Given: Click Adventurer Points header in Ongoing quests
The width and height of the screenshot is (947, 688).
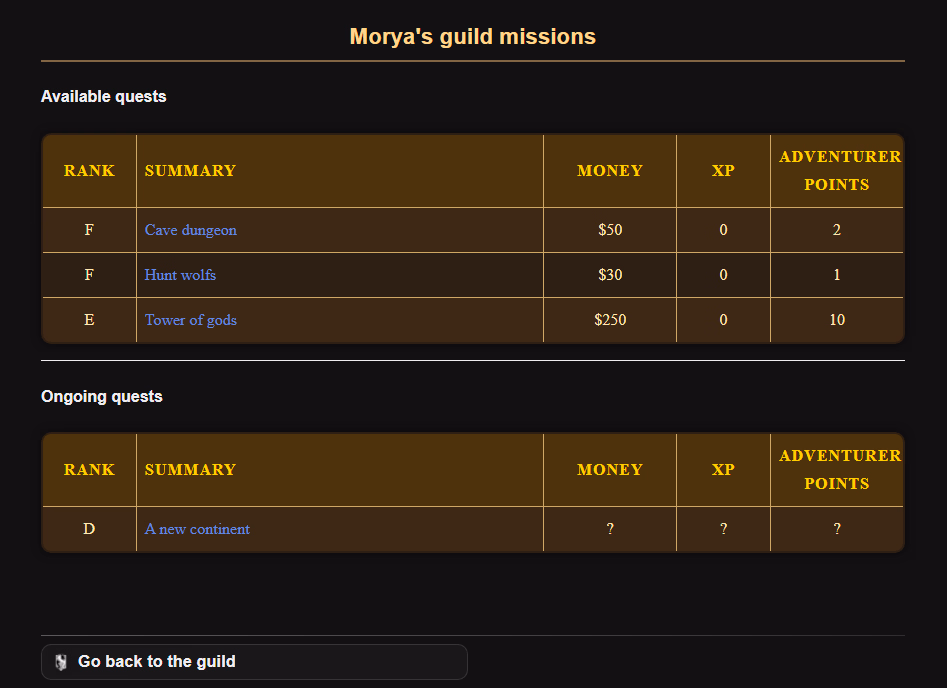Looking at the screenshot, I should pyautogui.click(x=837, y=470).
